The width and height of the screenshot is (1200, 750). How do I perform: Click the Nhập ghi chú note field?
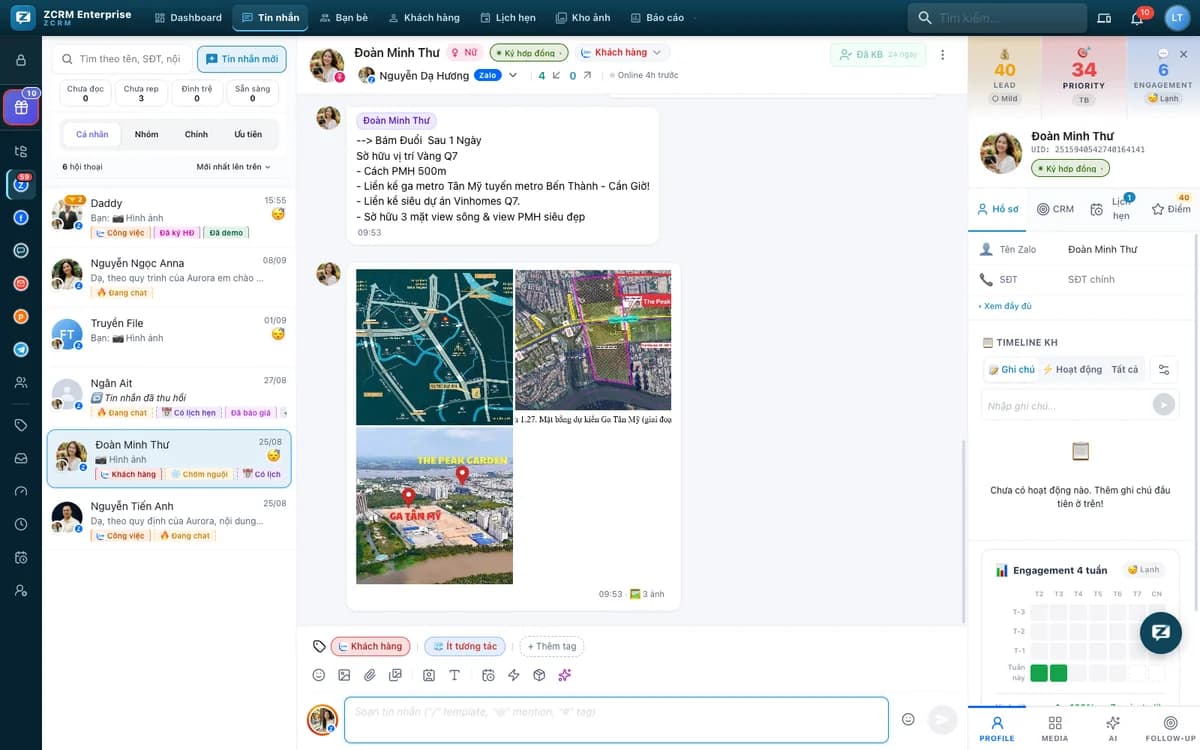[x=1067, y=405]
